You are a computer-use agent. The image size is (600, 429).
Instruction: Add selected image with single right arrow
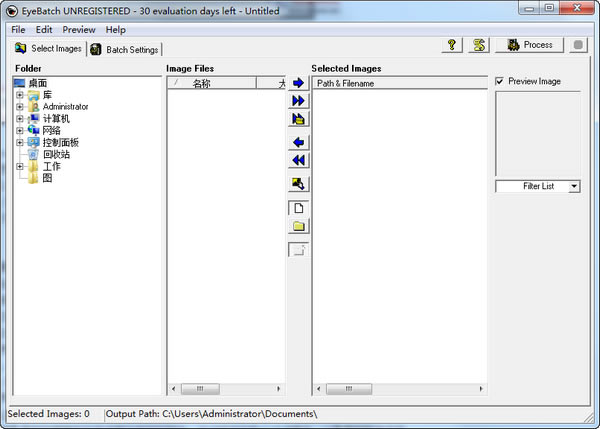click(x=298, y=83)
